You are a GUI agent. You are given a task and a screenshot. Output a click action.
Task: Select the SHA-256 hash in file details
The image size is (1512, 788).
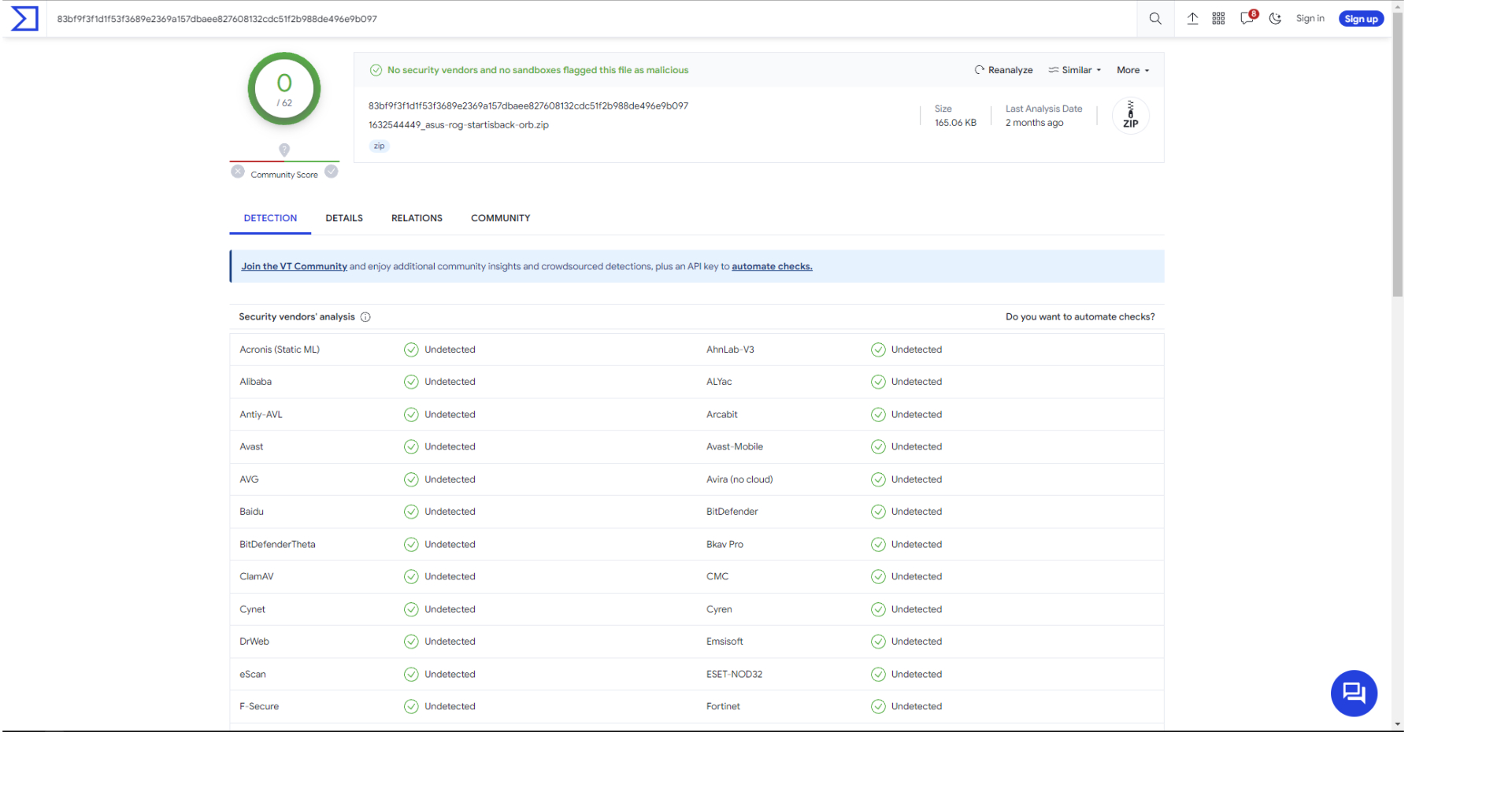click(x=528, y=106)
